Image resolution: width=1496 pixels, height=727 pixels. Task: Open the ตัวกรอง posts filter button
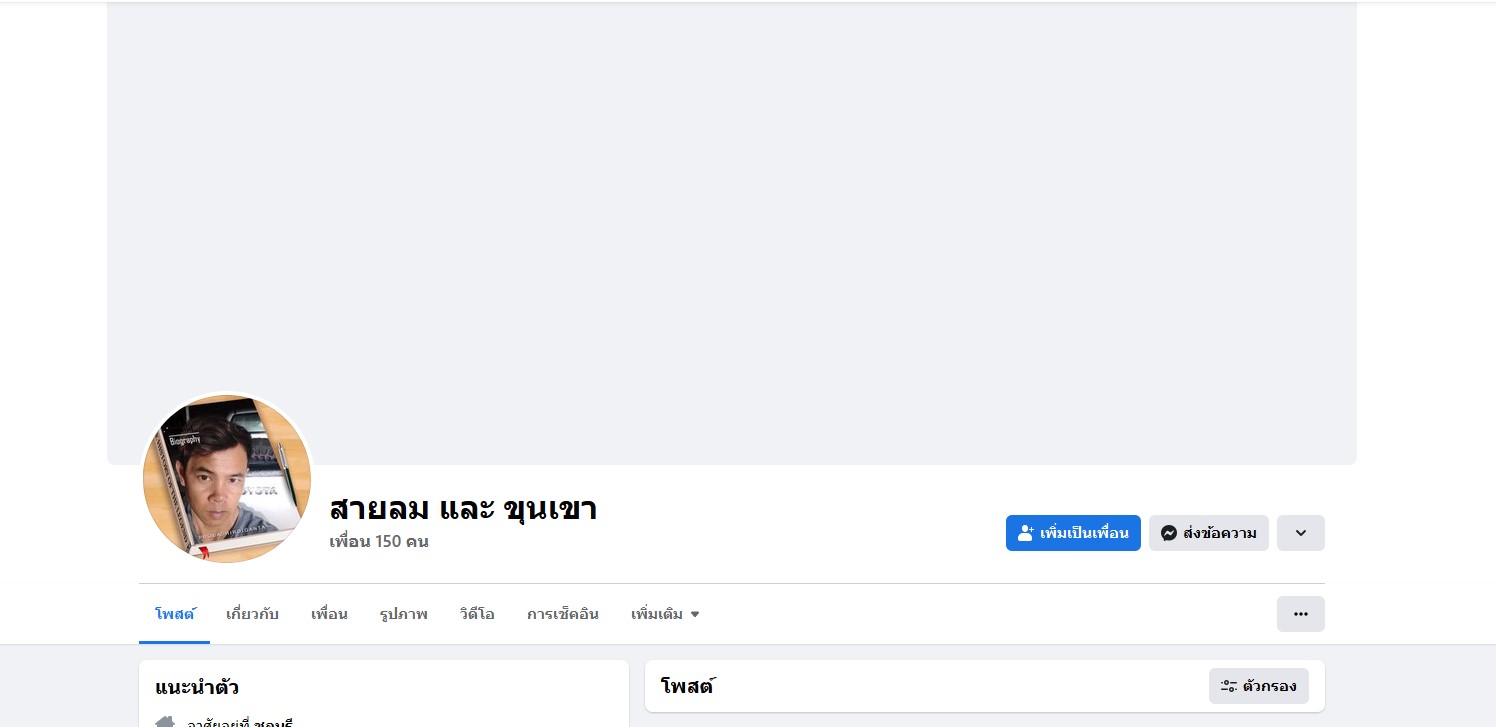(1258, 686)
